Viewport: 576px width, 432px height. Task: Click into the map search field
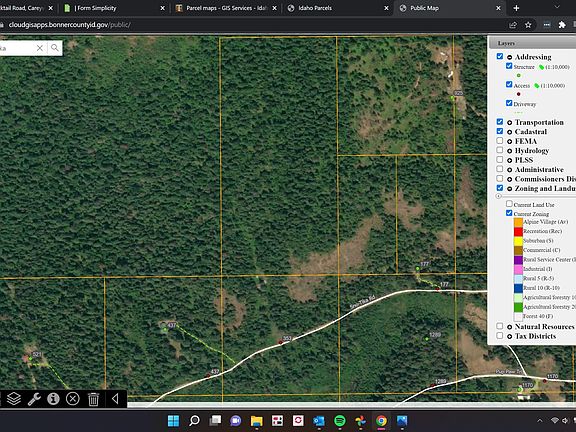[x=17, y=48]
